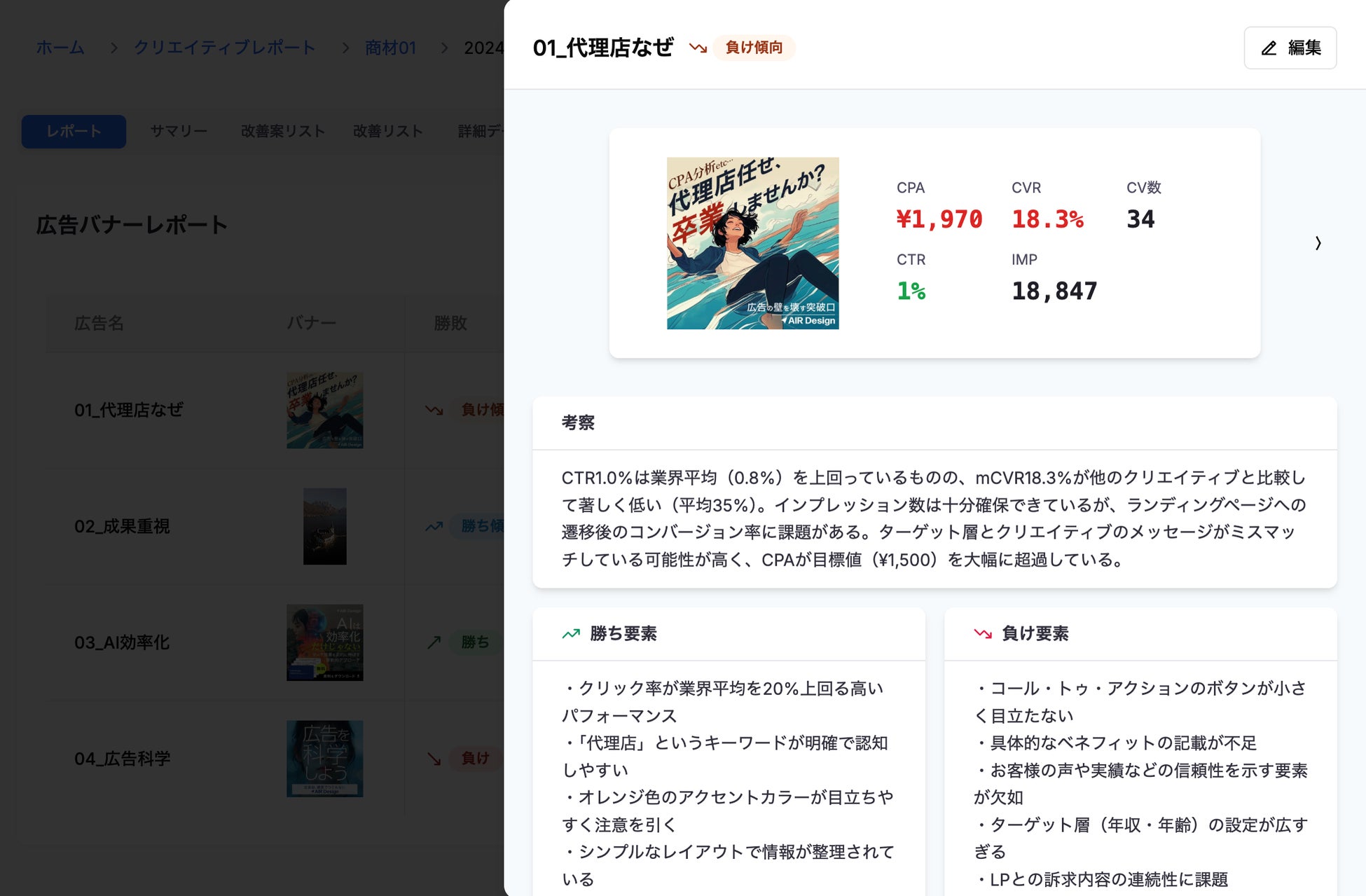This screenshot has height=896, width=1366.
Task: Open the 02_成果重視 row banner thumbnail
Action: (x=324, y=526)
